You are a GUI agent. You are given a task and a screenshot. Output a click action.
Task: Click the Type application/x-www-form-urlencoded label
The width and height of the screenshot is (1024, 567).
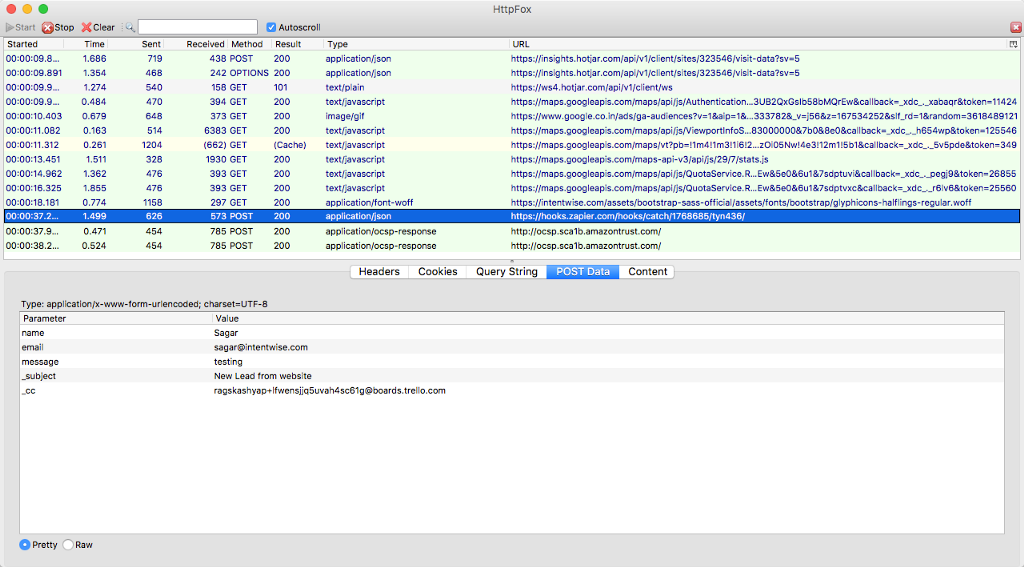click(144, 304)
